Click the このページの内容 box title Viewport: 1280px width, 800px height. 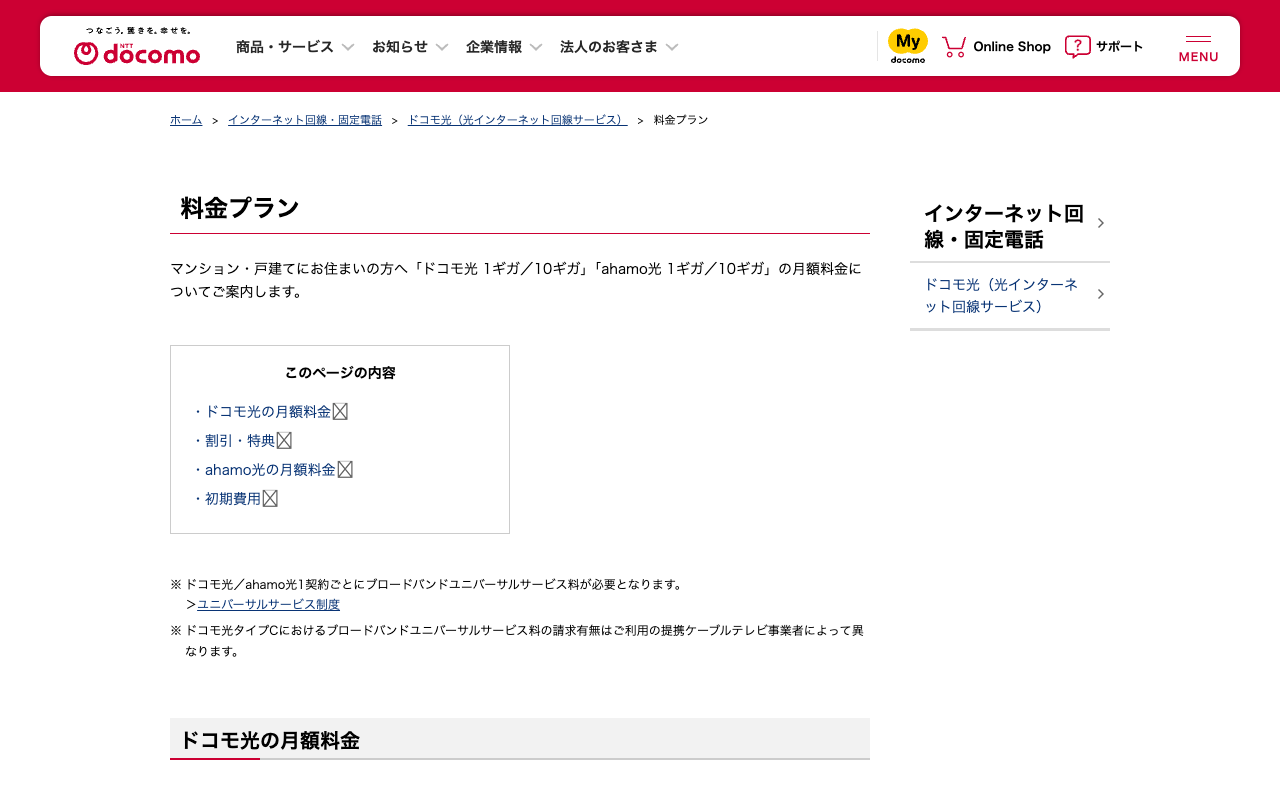(x=340, y=373)
